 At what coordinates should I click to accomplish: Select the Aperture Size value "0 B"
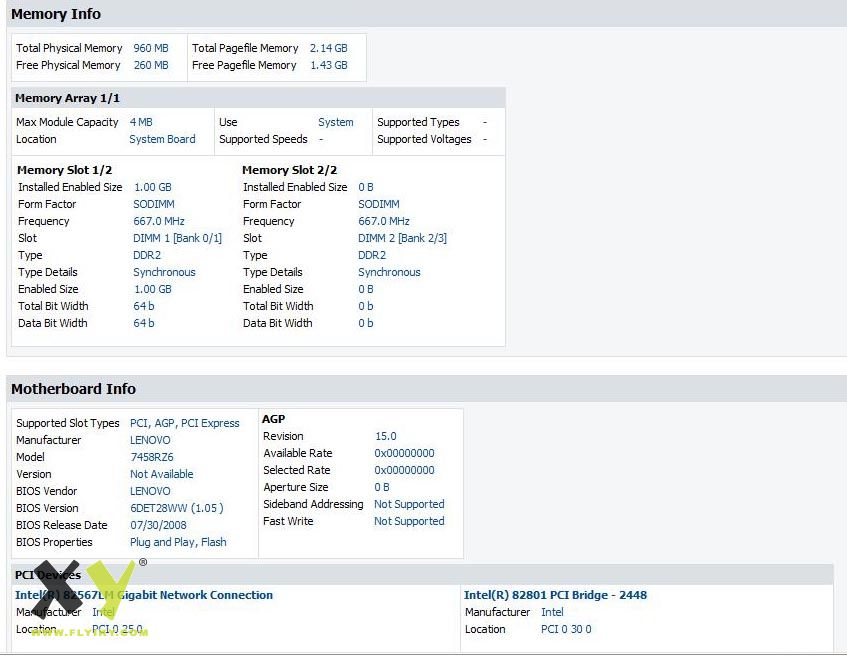(x=382, y=487)
